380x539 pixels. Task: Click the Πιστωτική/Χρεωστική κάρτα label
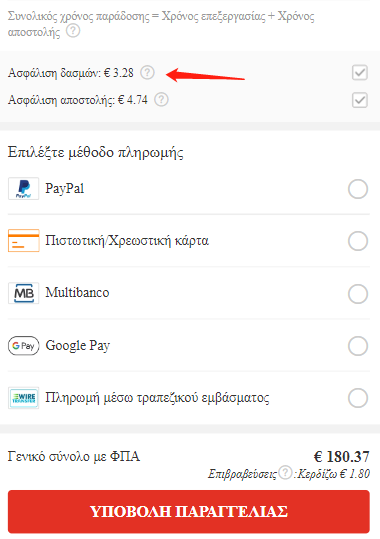pos(127,241)
